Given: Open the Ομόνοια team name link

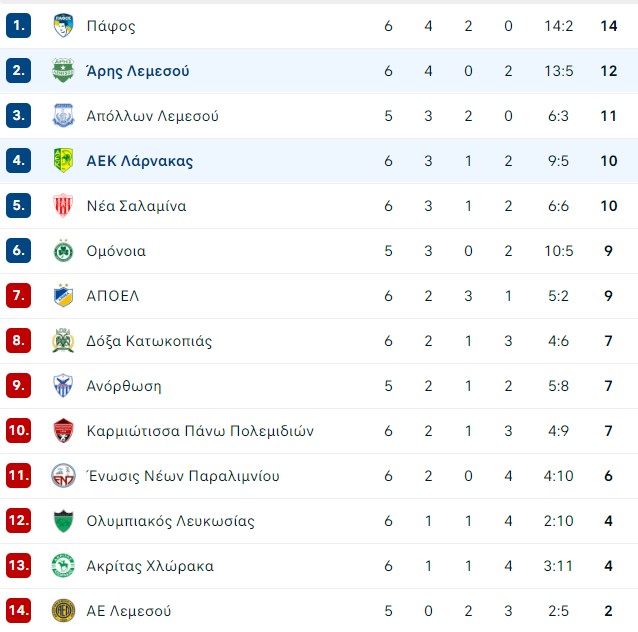Looking at the screenshot, I should coord(116,251).
